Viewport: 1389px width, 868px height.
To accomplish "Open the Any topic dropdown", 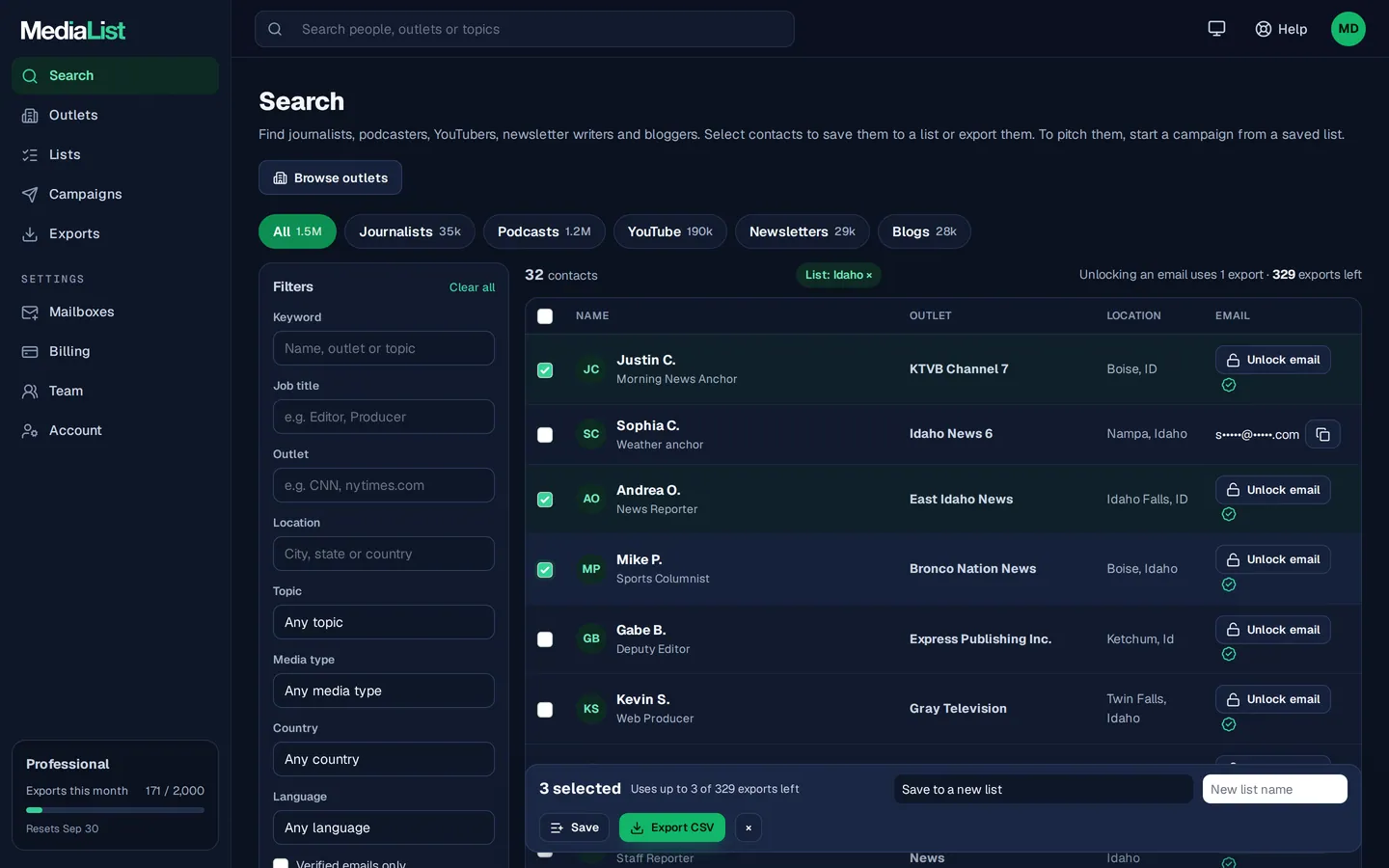I will coord(384,622).
